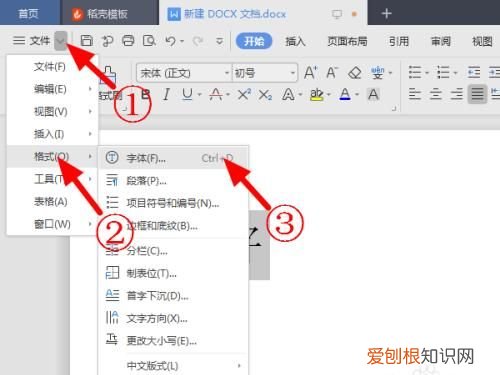Expand the dropdown arrow beside 文件
Image resolution: width=500 pixels, height=375 pixels.
point(61,41)
